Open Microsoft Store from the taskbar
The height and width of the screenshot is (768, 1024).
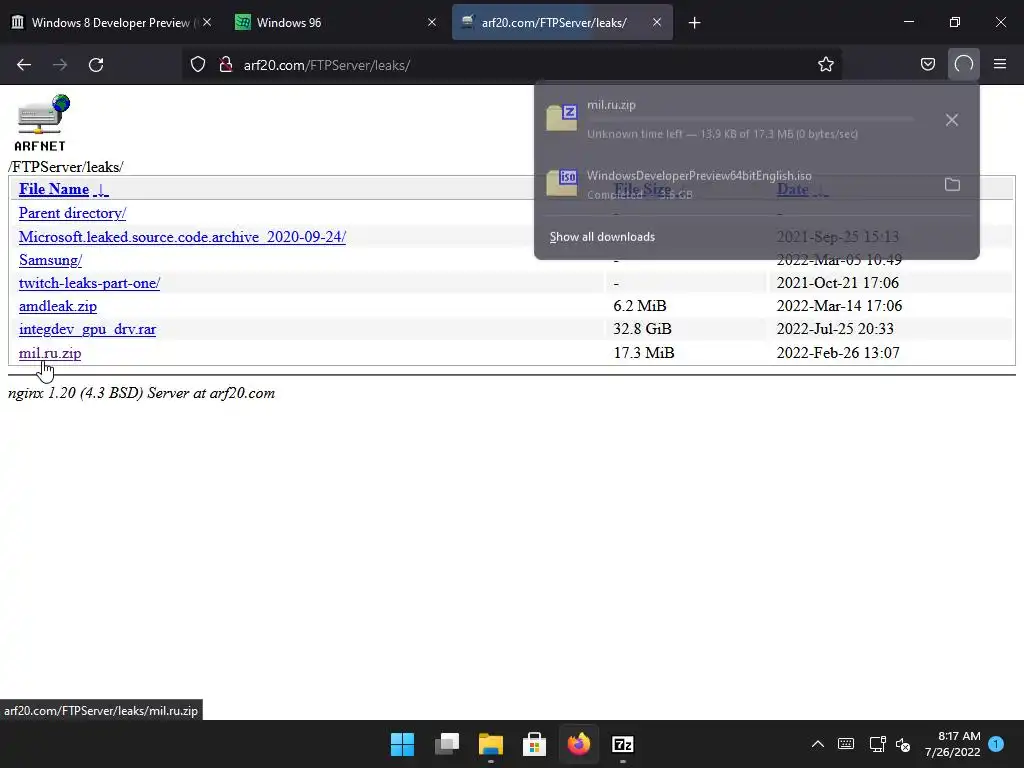pyautogui.click(x=534, y=744)
